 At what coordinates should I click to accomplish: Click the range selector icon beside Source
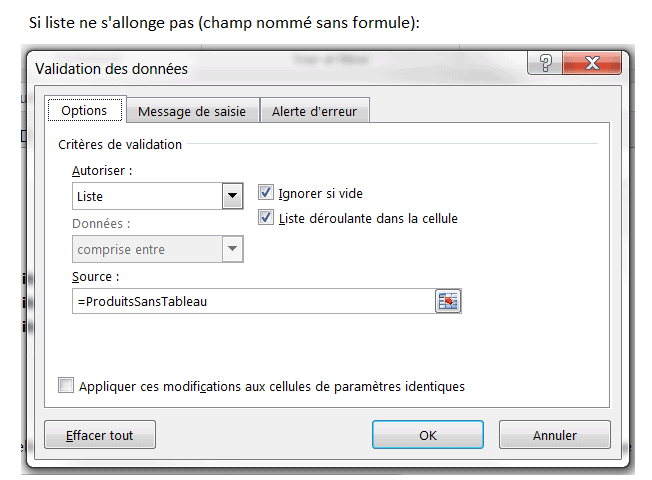coord(447,301)
